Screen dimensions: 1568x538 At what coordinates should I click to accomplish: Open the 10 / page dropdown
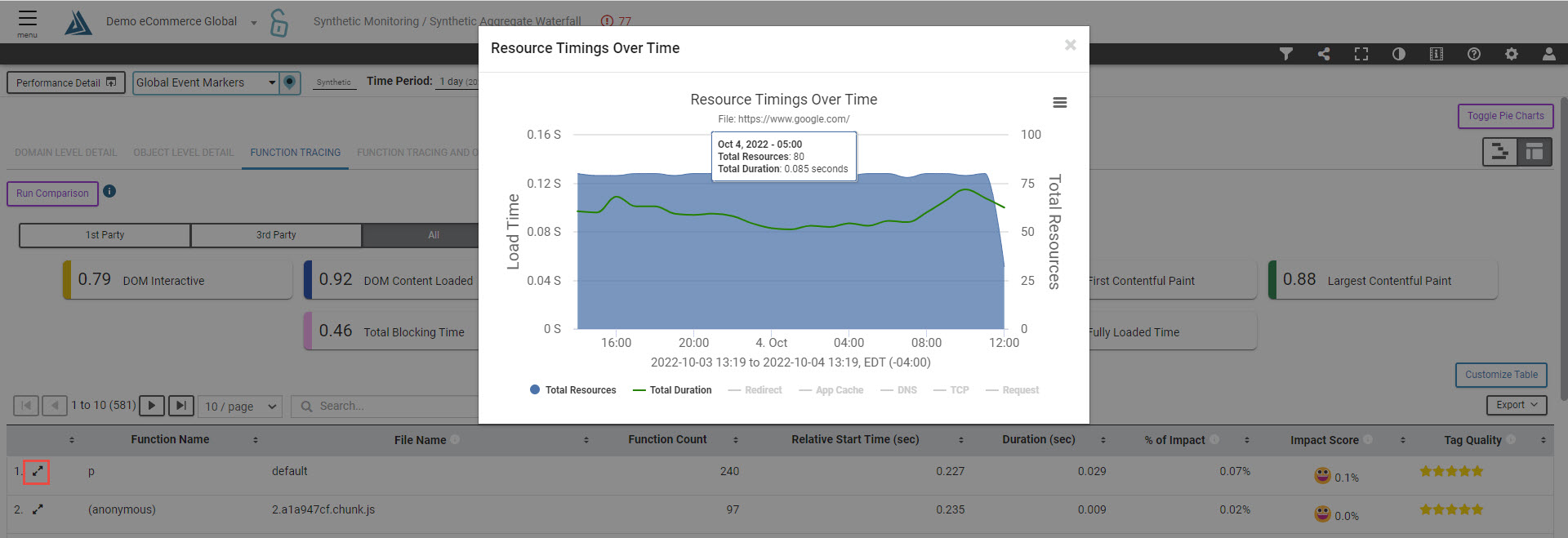(x=240, y=406)
